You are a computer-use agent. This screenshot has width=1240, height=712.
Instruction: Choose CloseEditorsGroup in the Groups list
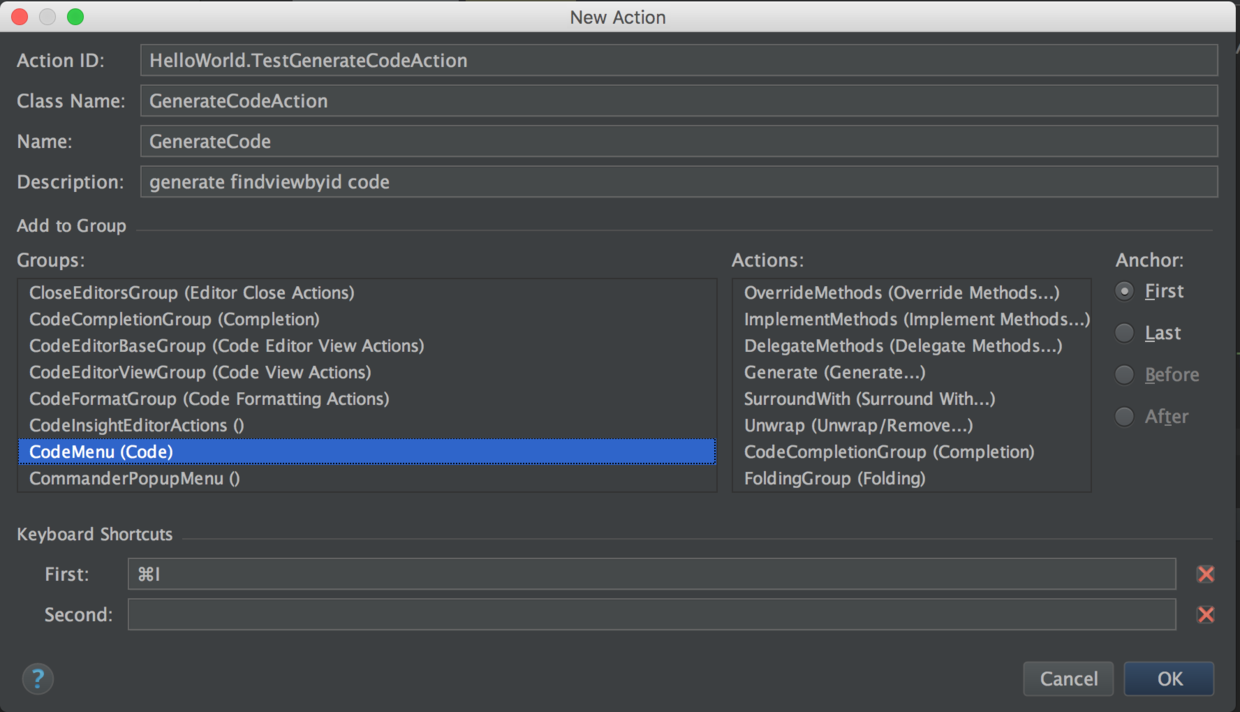coord(191,293)
